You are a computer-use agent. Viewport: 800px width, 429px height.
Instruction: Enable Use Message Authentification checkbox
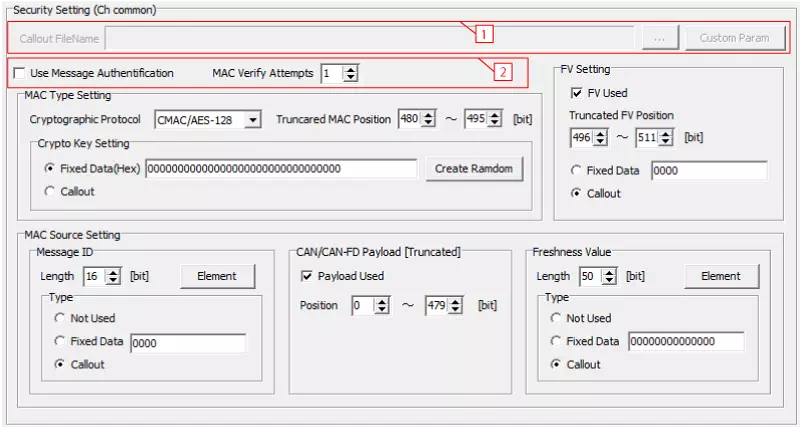[19, 73]
